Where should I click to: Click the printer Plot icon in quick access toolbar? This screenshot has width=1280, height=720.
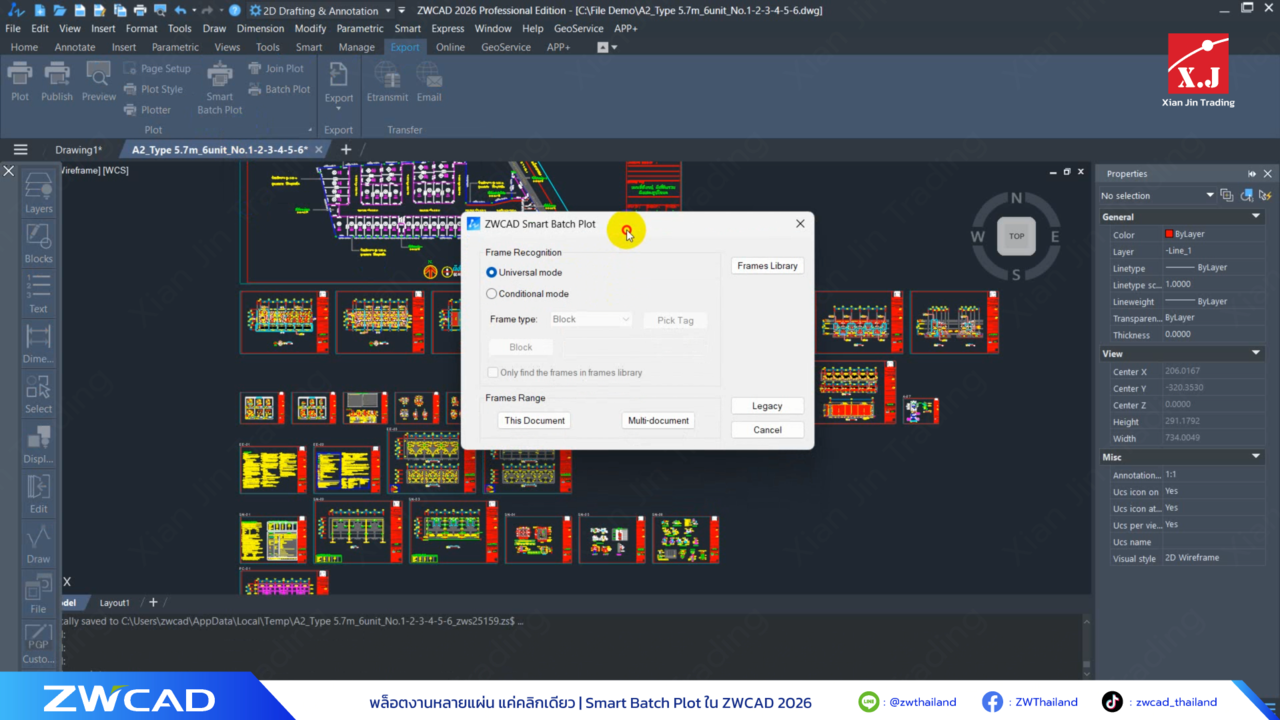140,10
